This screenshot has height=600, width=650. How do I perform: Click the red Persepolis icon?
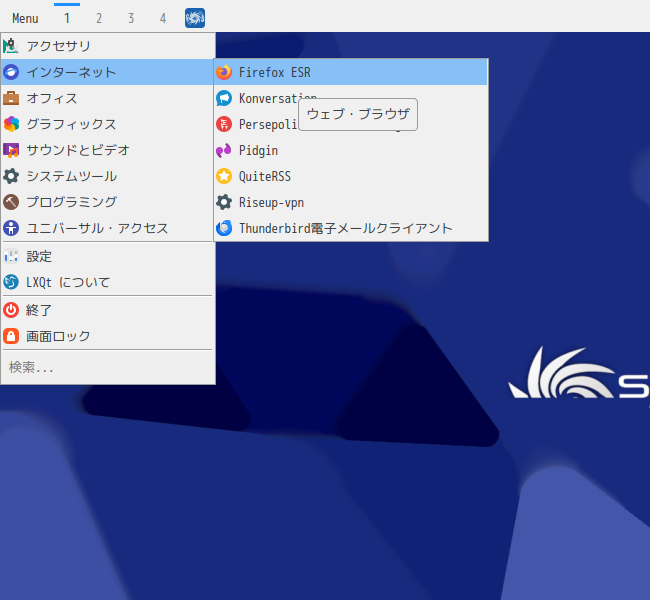(x=224, y=124)
